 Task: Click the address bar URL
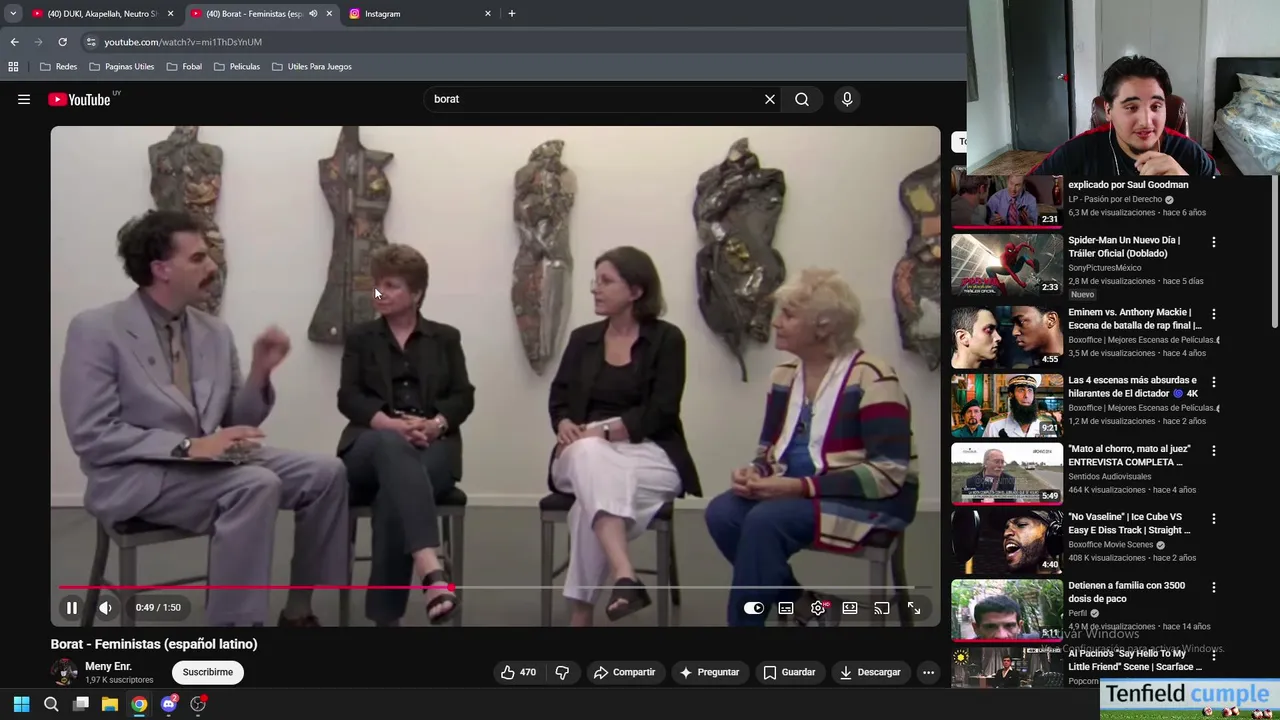[x=183, y=42]
